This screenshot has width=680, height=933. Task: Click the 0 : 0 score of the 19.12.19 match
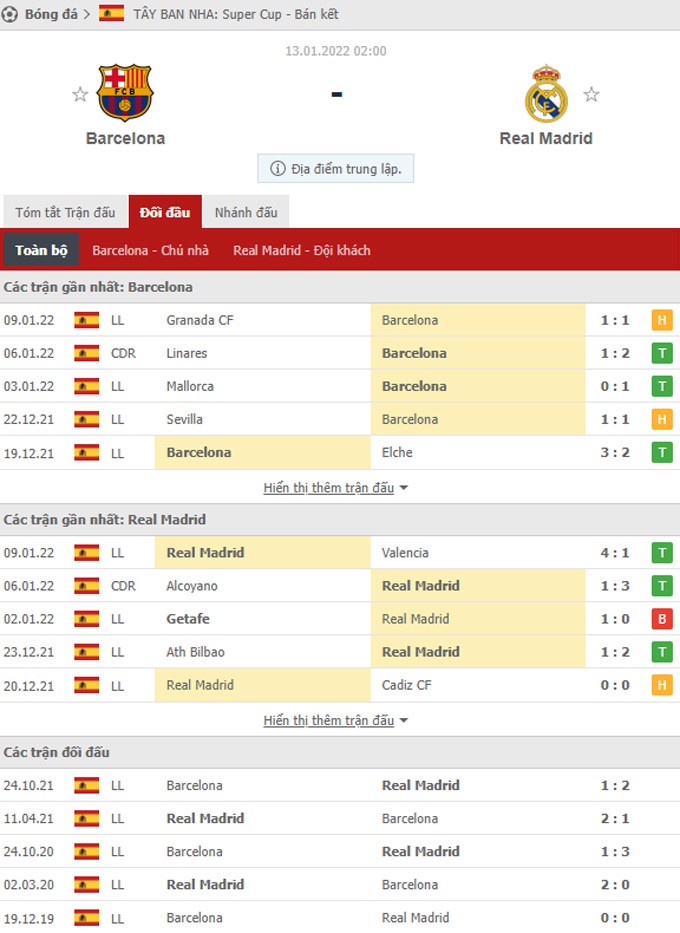click(615, 918)
